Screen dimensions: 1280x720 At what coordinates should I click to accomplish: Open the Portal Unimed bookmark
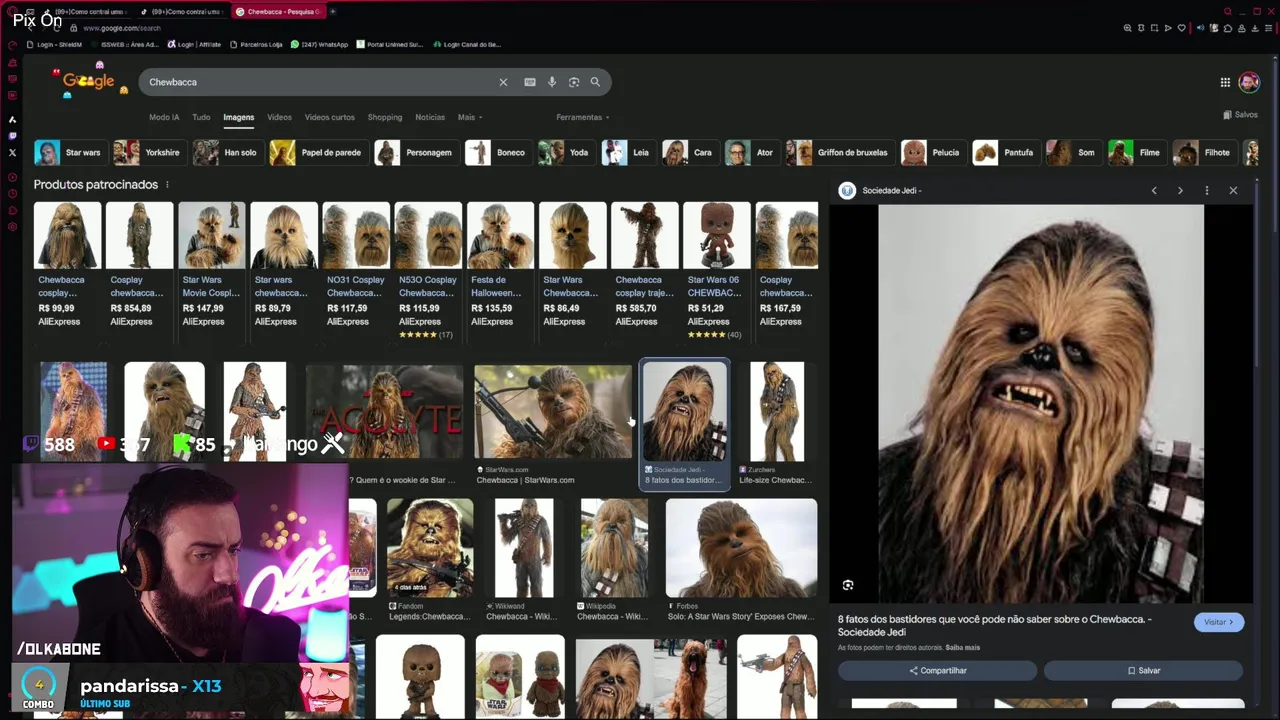(390, 44)
